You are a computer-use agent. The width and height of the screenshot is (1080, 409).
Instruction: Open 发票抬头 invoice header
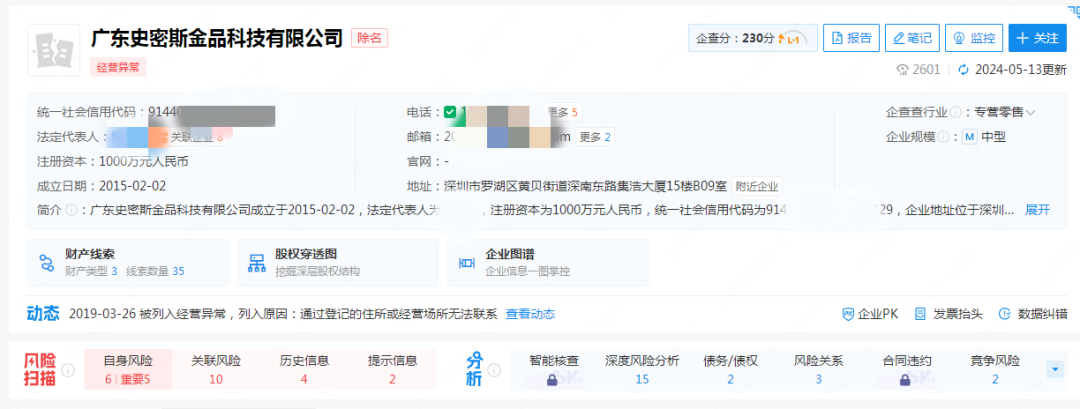coord(948,314)
